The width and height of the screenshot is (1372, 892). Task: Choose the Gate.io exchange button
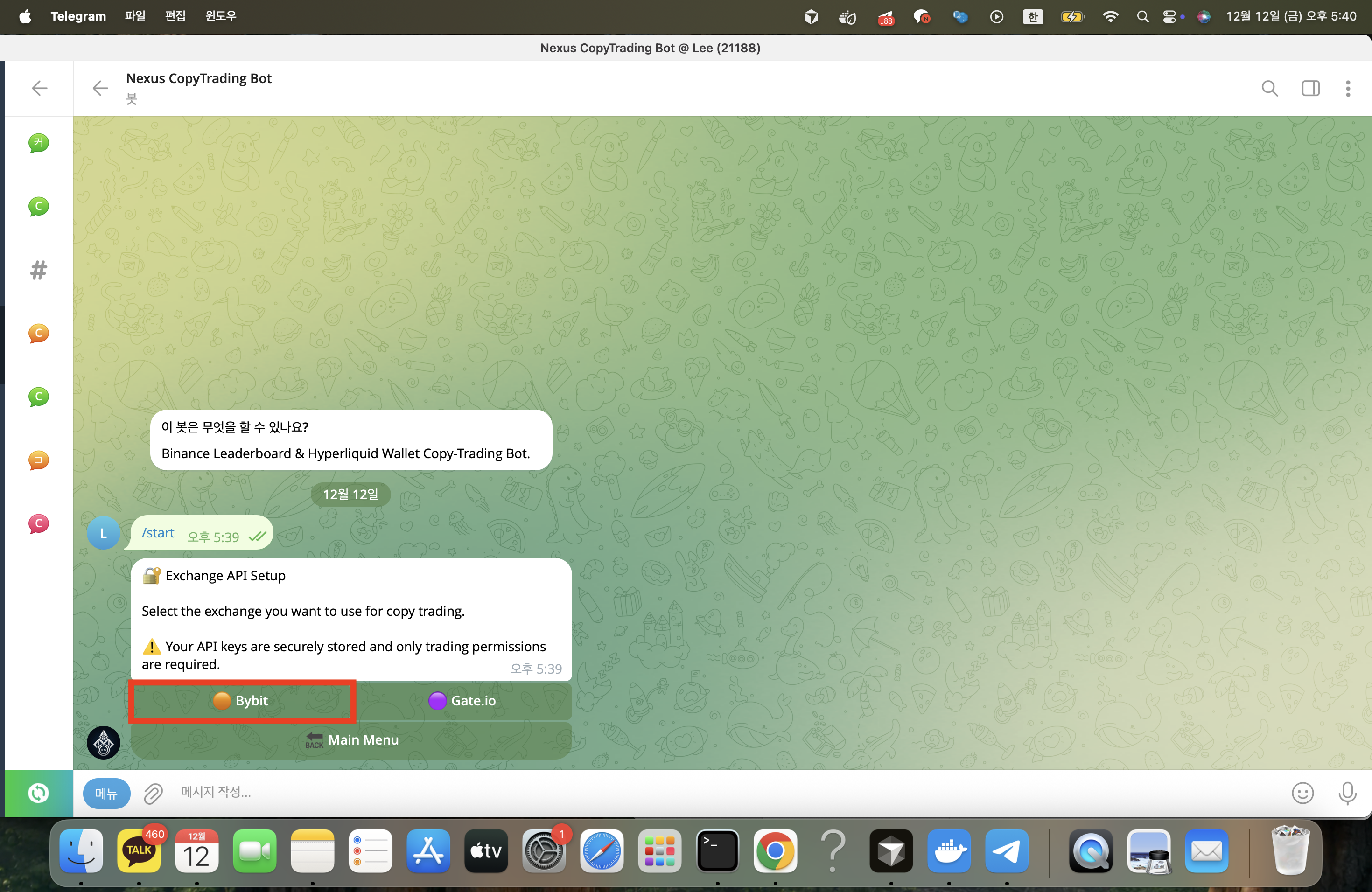[463, 701]
